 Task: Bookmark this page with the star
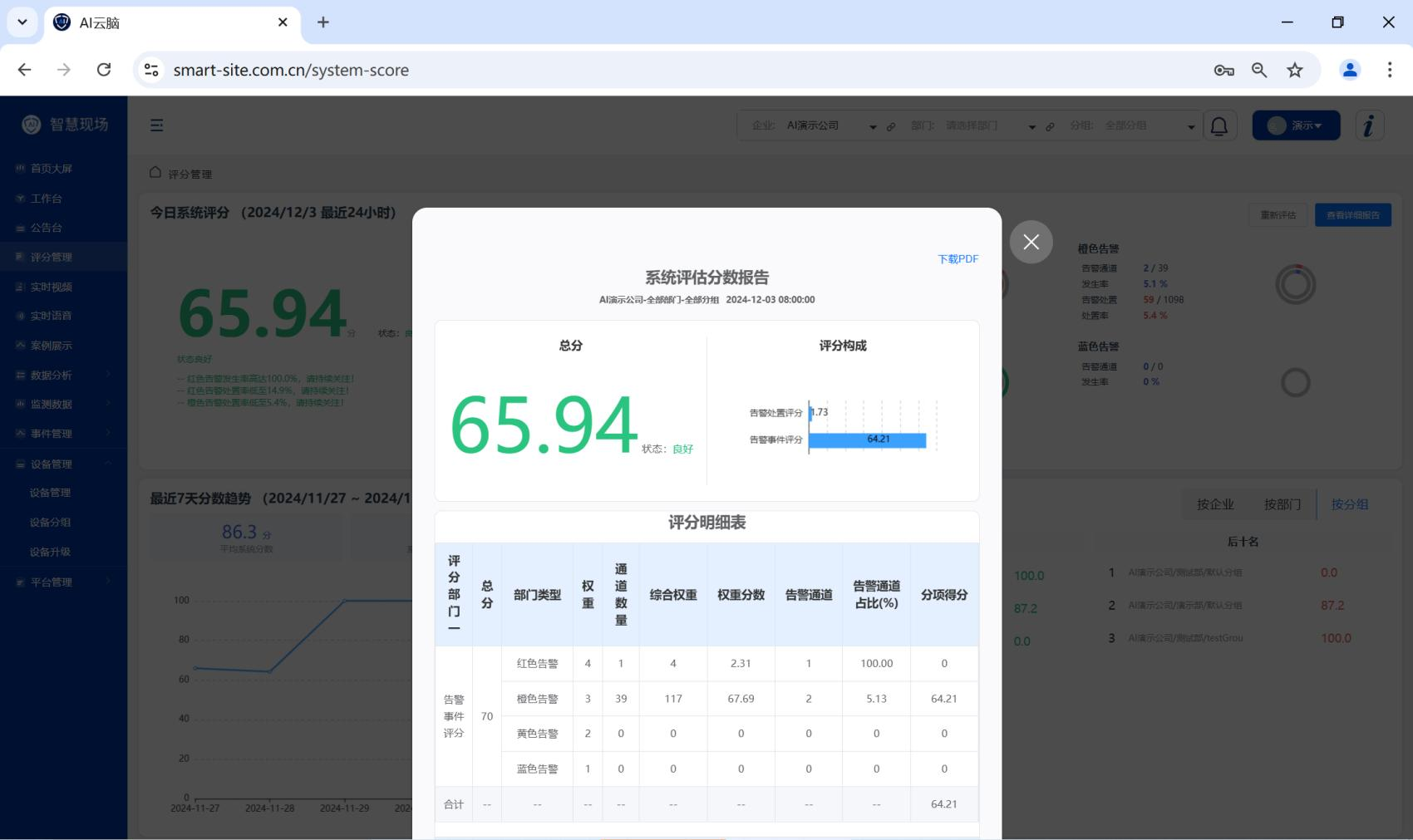(x=1295, y=71)
